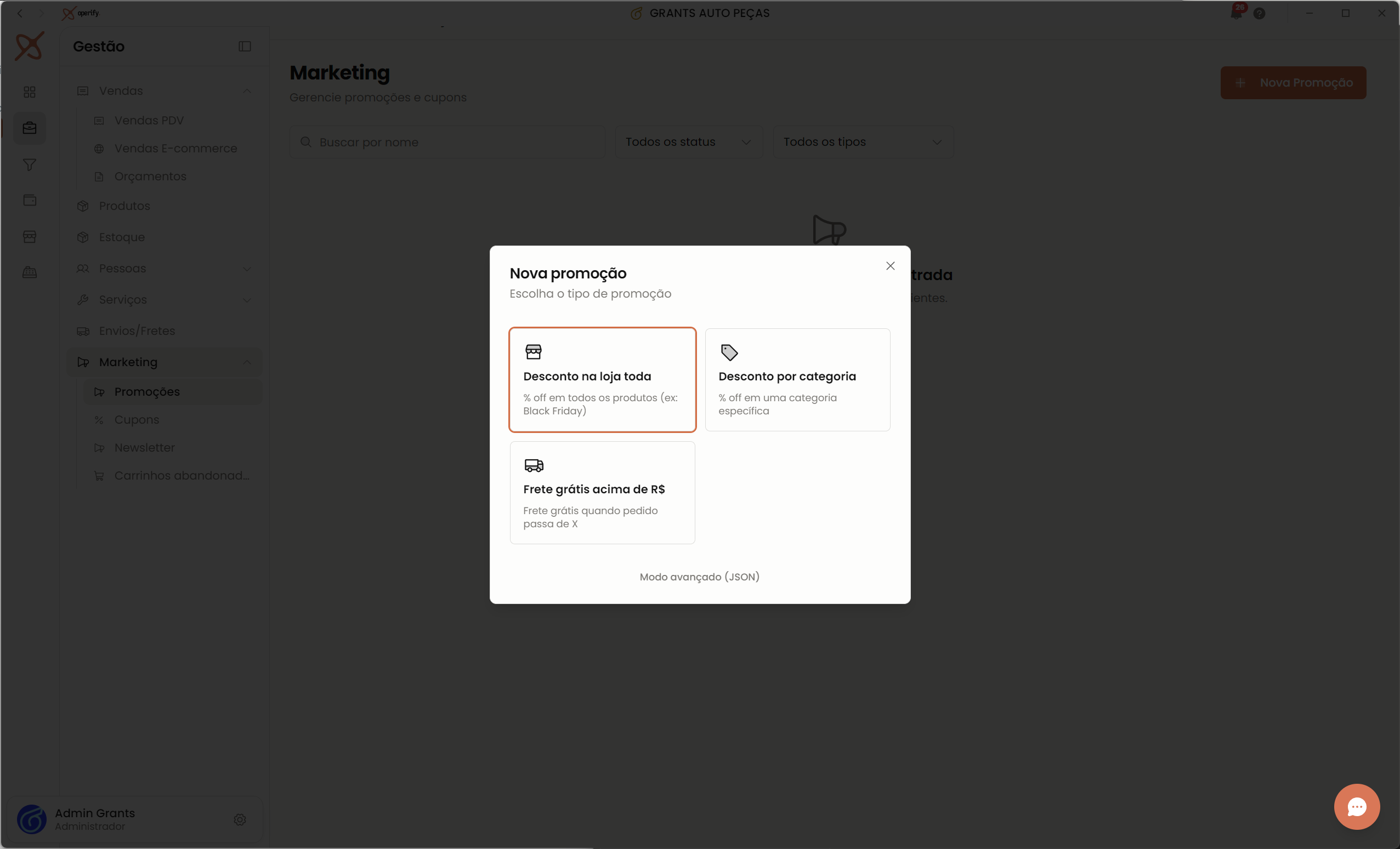
Task: Focus the Buscar por nome search field
Action: click(447, 142)
